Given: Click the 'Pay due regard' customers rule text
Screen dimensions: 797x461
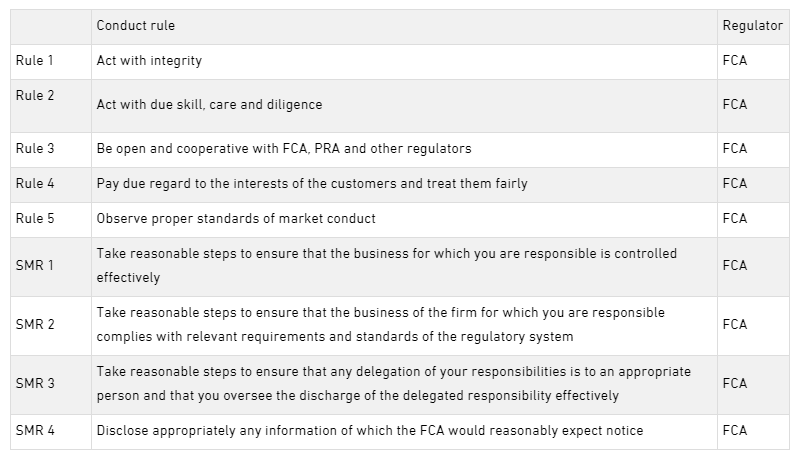Looking at the screenshot, I should [312, 184].
